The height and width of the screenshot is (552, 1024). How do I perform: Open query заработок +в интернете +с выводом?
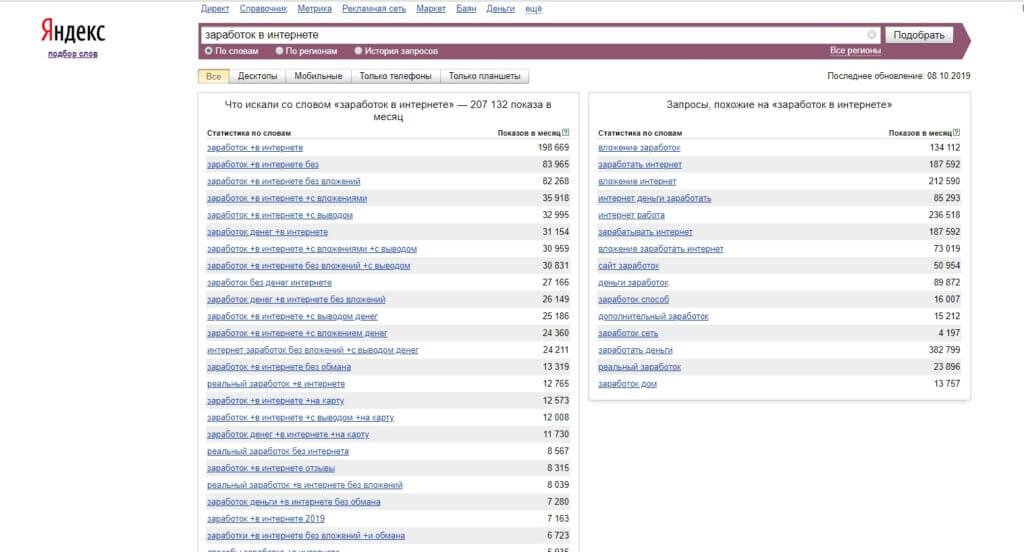tap(280, 215)
